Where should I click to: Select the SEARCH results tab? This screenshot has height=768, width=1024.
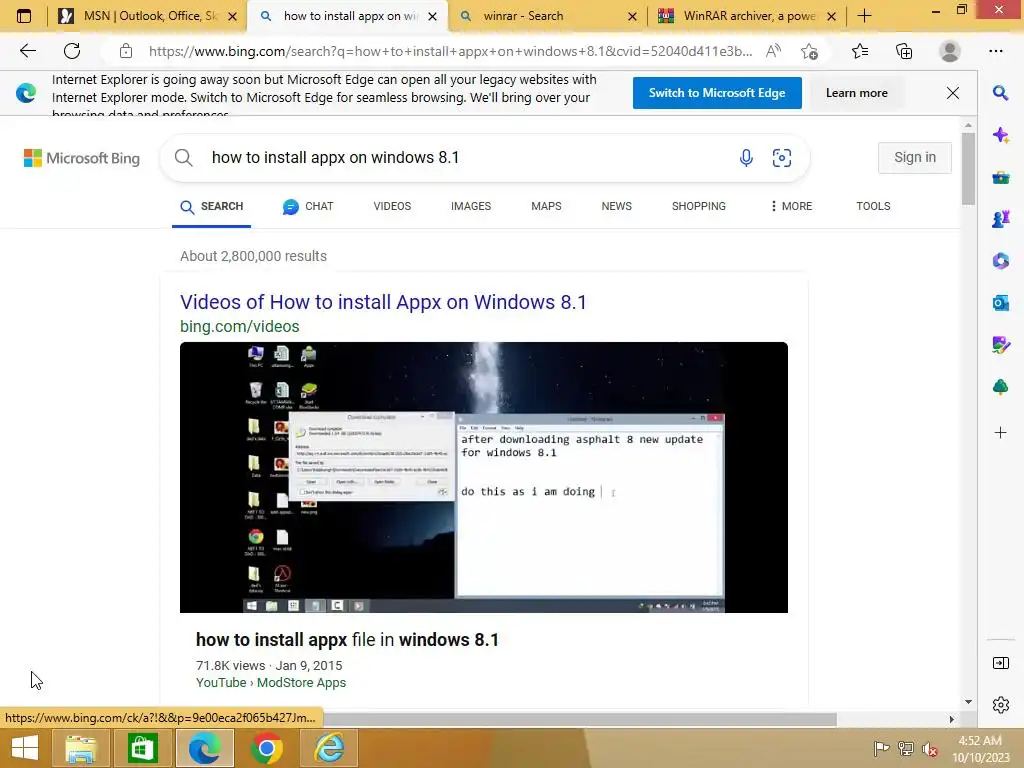pos(212,206)
